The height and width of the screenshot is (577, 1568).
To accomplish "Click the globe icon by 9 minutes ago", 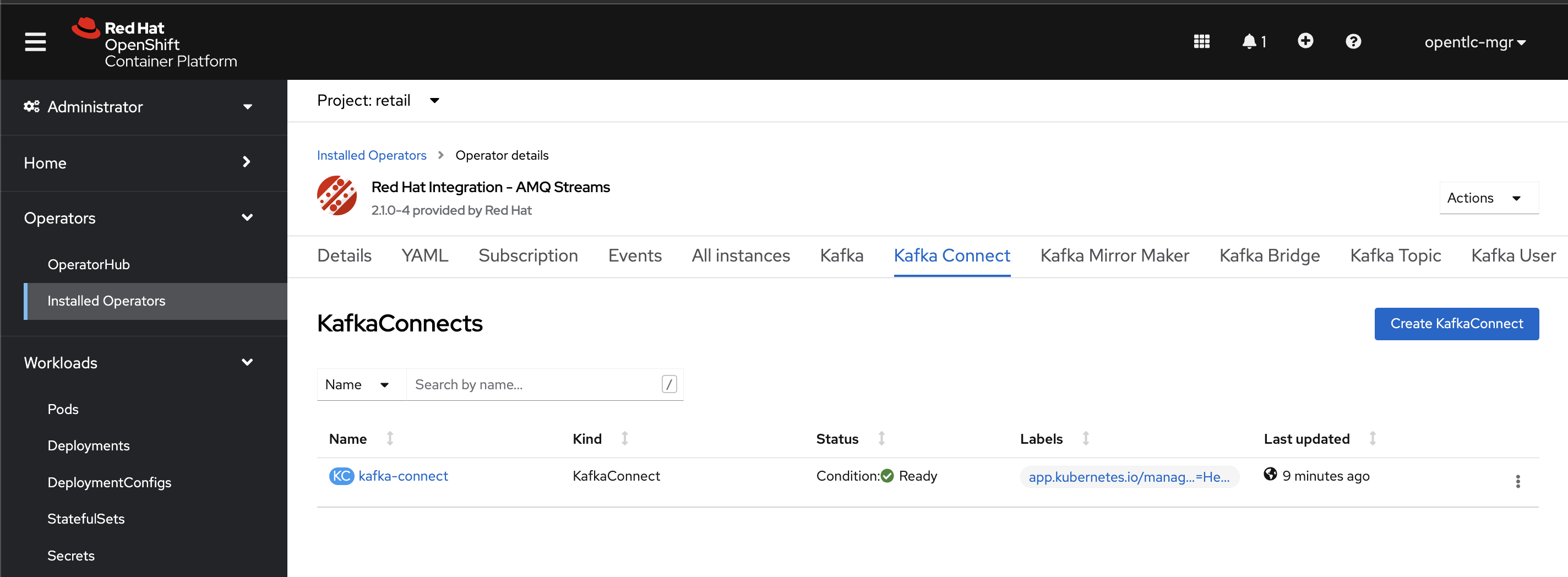I will pyautogui.click(x=1270, y=474).
